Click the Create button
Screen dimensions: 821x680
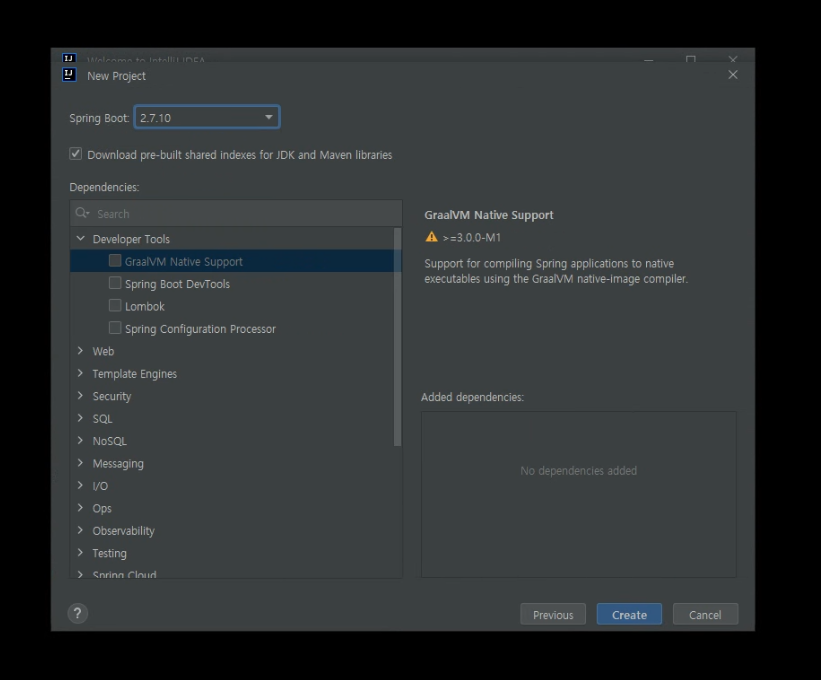[x=629, y=615]
